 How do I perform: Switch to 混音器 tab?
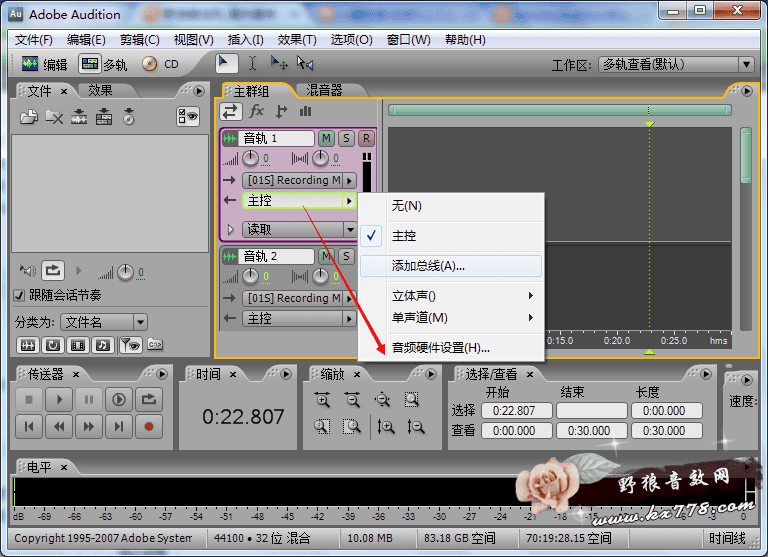324,90
